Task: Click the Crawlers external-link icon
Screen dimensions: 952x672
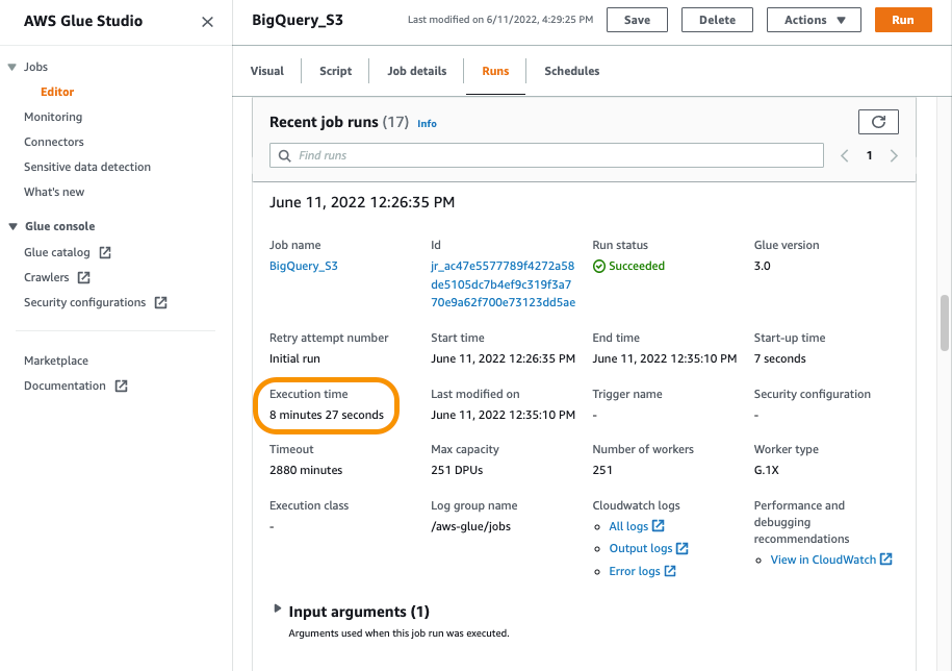Action: coord(84,277)
